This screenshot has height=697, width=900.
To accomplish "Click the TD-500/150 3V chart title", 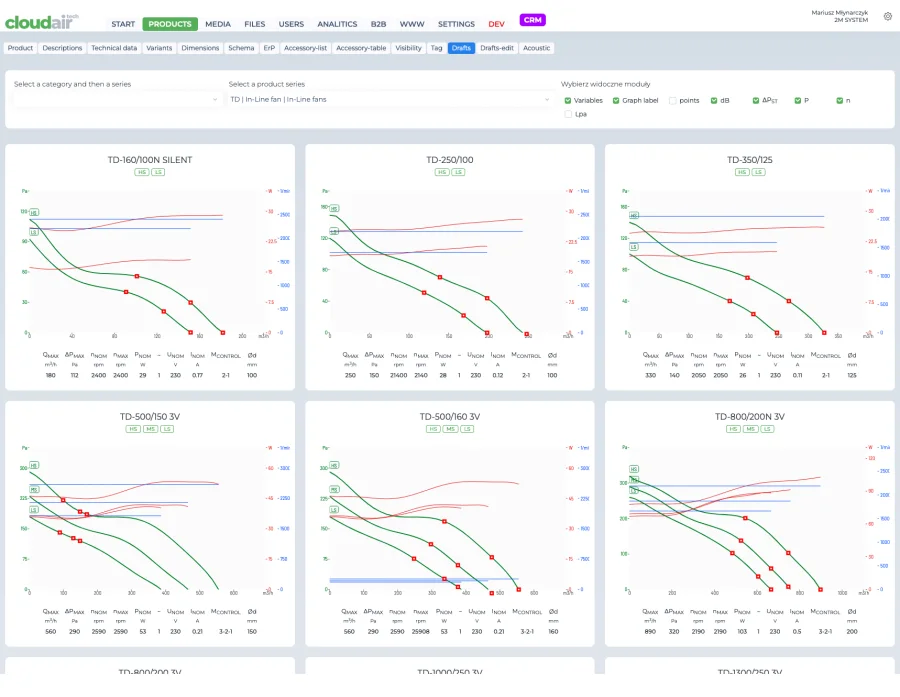I will 150,416.
